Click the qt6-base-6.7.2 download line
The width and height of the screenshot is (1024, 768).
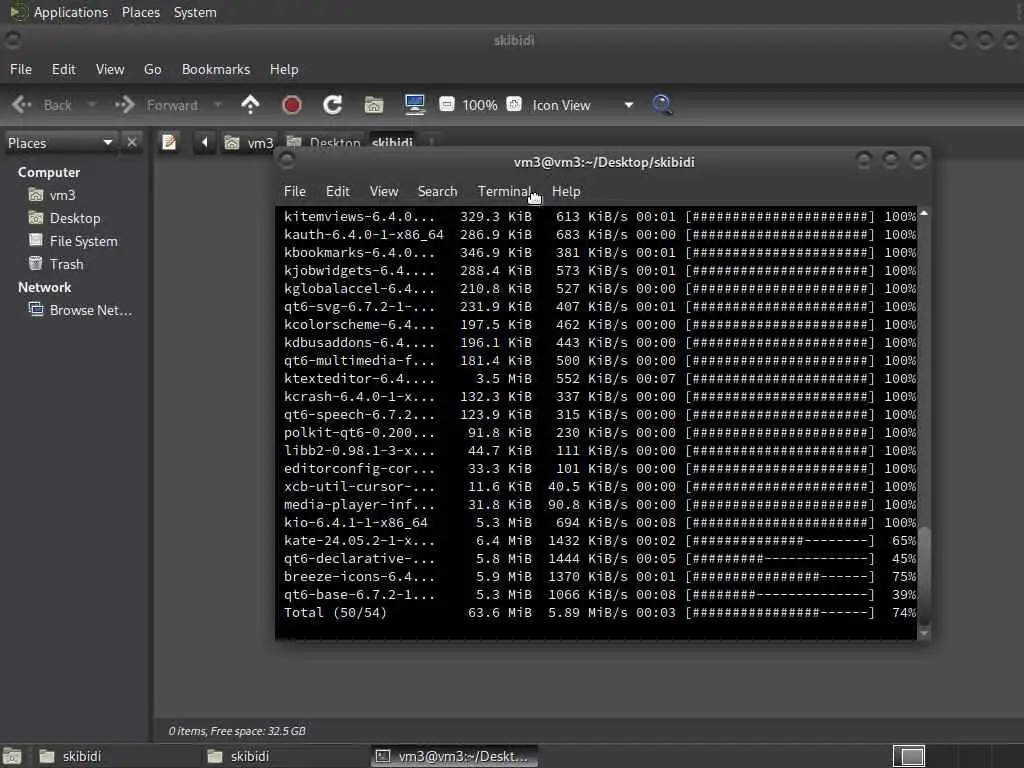(600, 595)
